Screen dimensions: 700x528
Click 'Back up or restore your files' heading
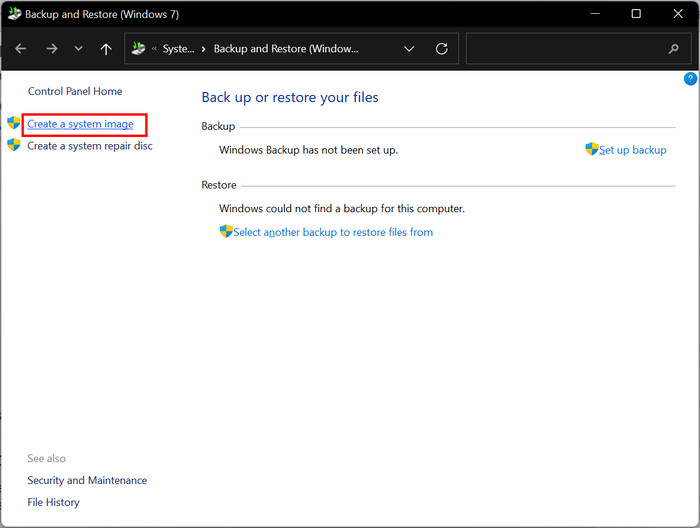(290, 97)
